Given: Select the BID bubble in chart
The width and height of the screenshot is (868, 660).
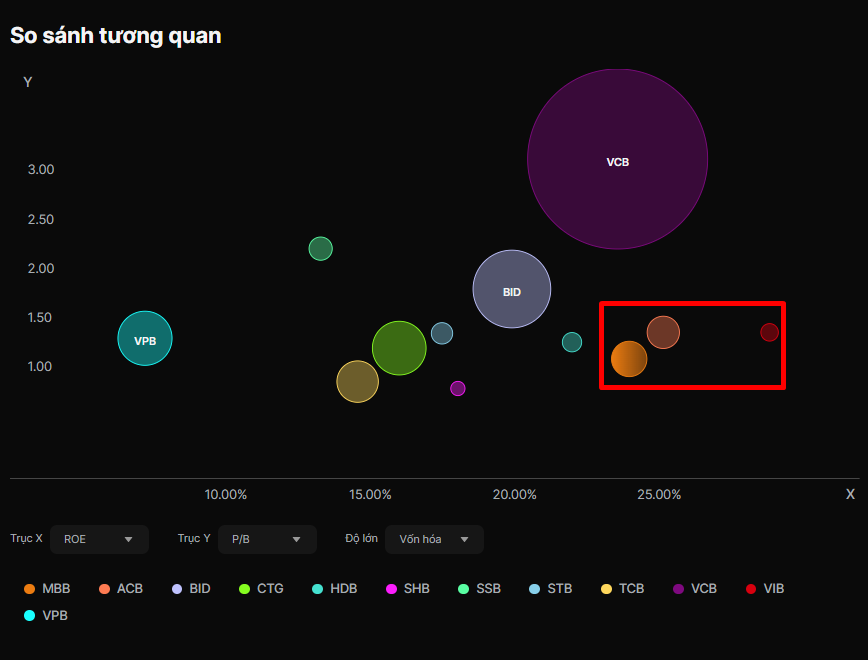Looking at the screenshot, I should click(x=512, y=289).
